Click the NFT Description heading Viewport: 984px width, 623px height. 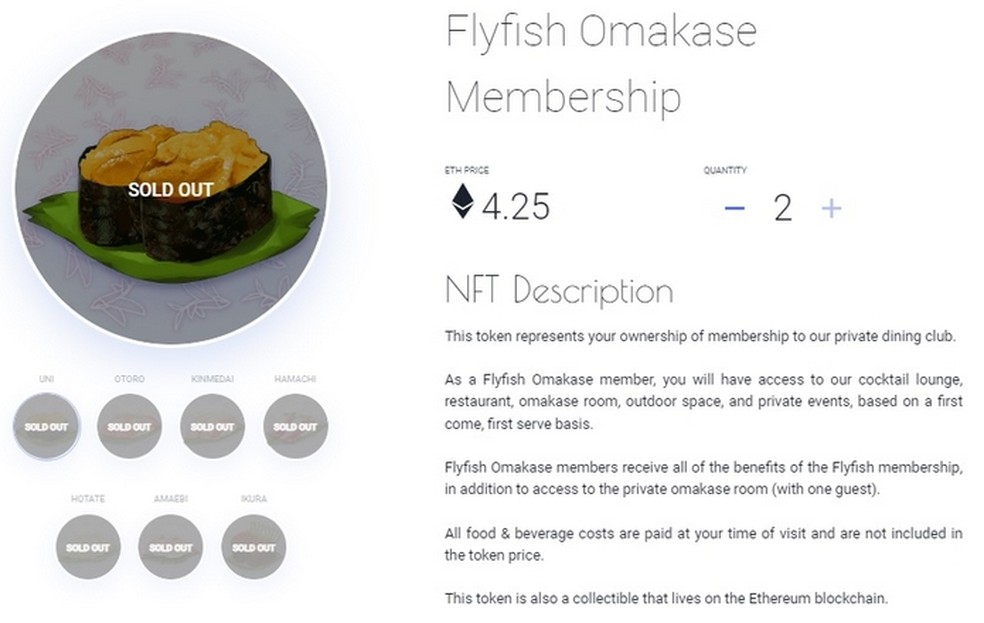pyautogui.click(x=559, y=290)
